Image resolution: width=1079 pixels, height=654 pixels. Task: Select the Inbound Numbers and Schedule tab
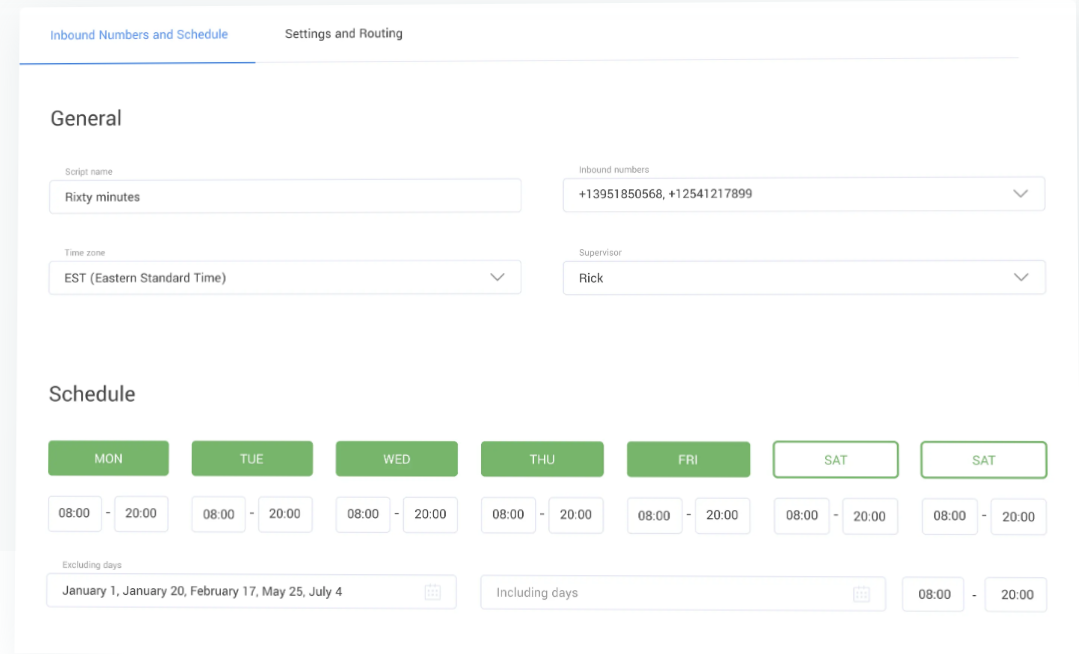click(139, 35)
